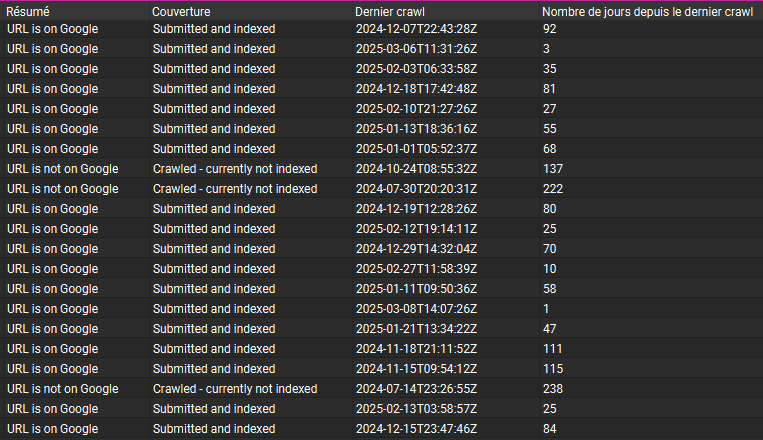This screenshot has height=440, width=763.
Task: Click 'Crawled - currently not indexed' for 2024-07-14 crawl
Action: point(235,388)
